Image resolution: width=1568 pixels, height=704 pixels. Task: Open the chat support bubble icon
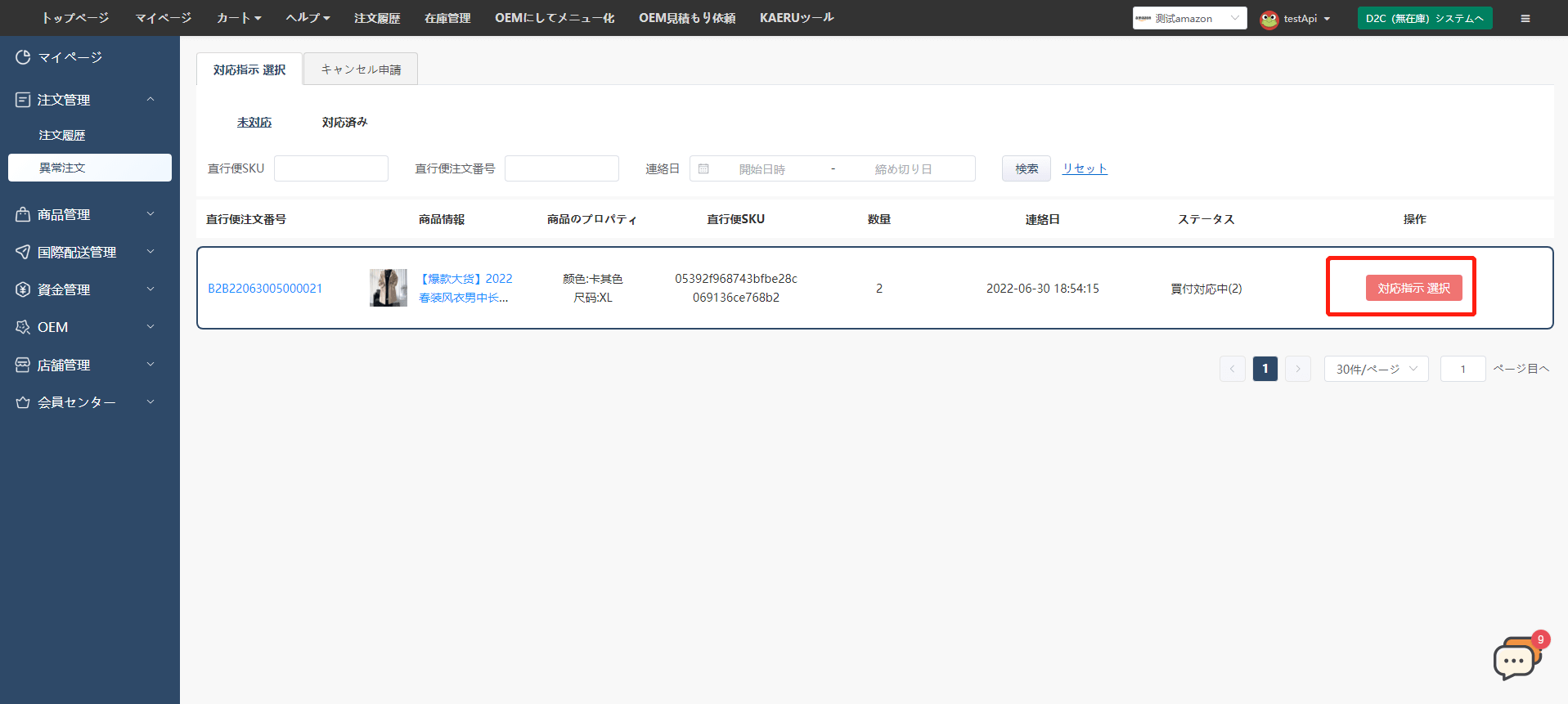[1515, 659]
